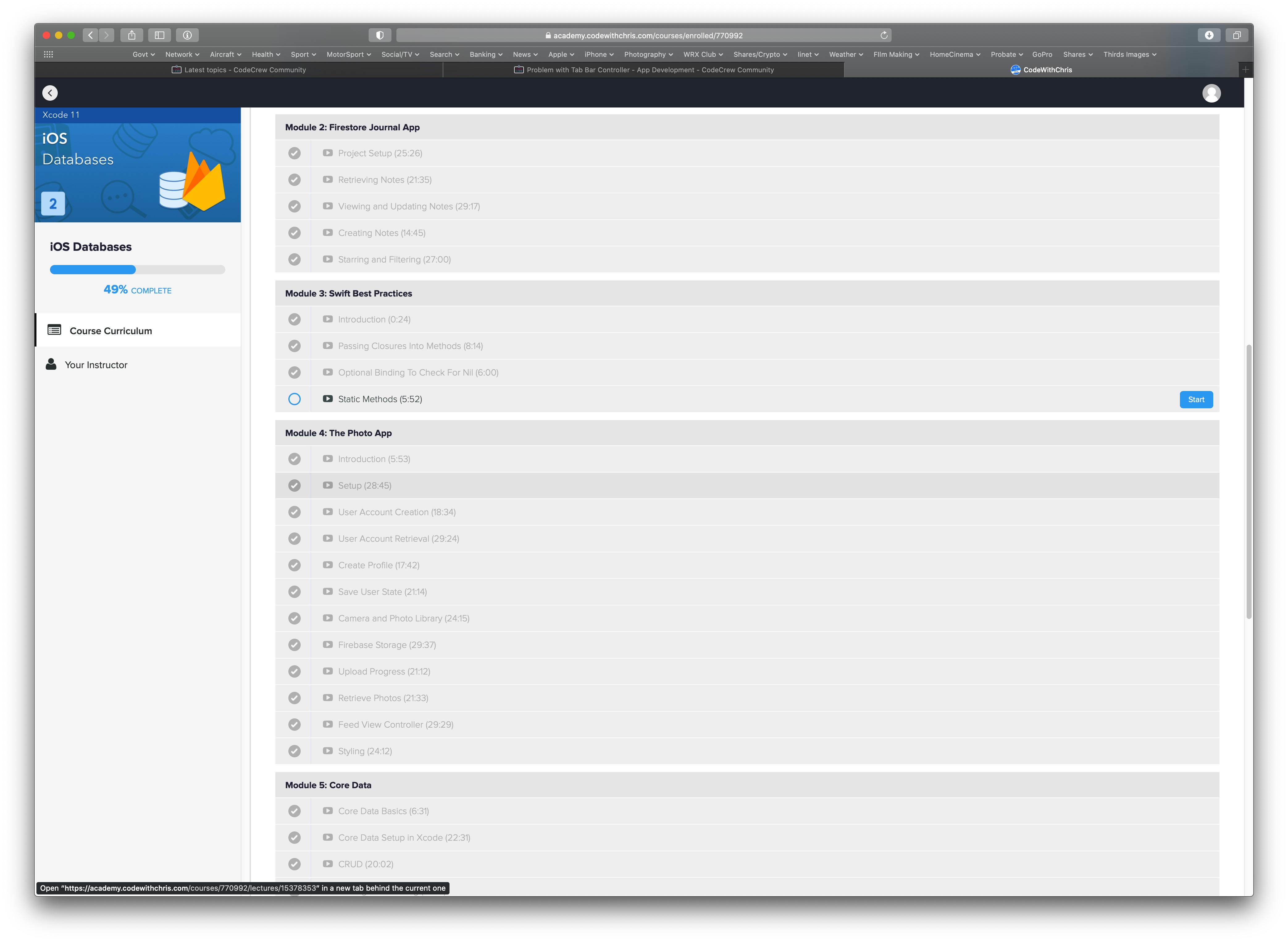This screenshot has width=1288, height=942.
Task: Click the round back chevron in the course header
Action: [50, 93]
